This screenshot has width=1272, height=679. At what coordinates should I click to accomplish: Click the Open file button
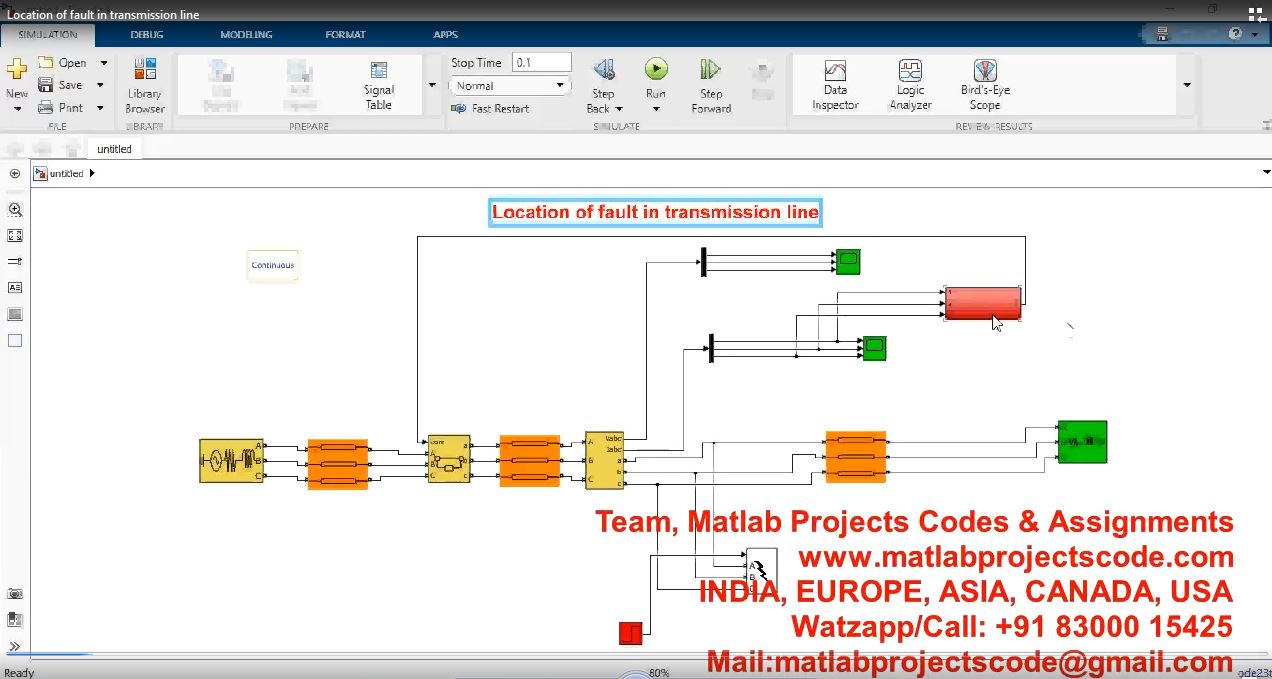[x=62, y=63]
